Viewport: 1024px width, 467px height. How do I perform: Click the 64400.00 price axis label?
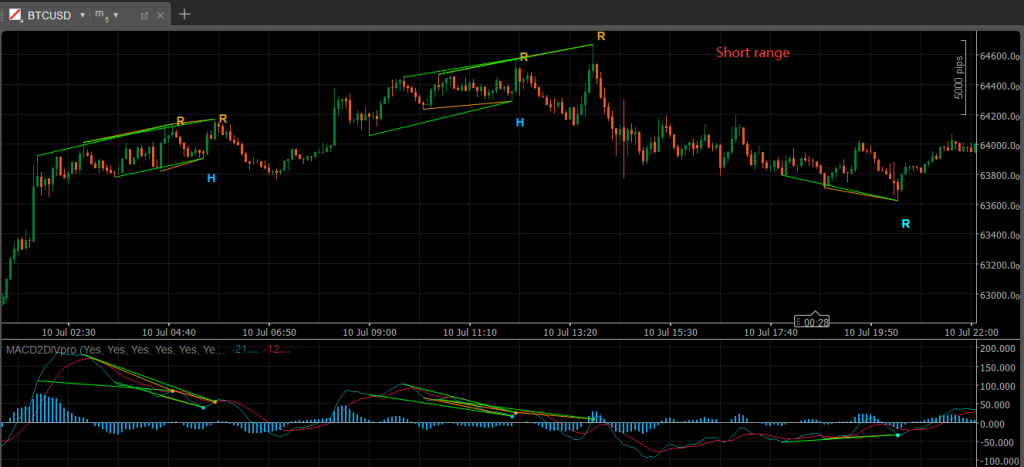pyautogui.click(x=1001, y=86)
